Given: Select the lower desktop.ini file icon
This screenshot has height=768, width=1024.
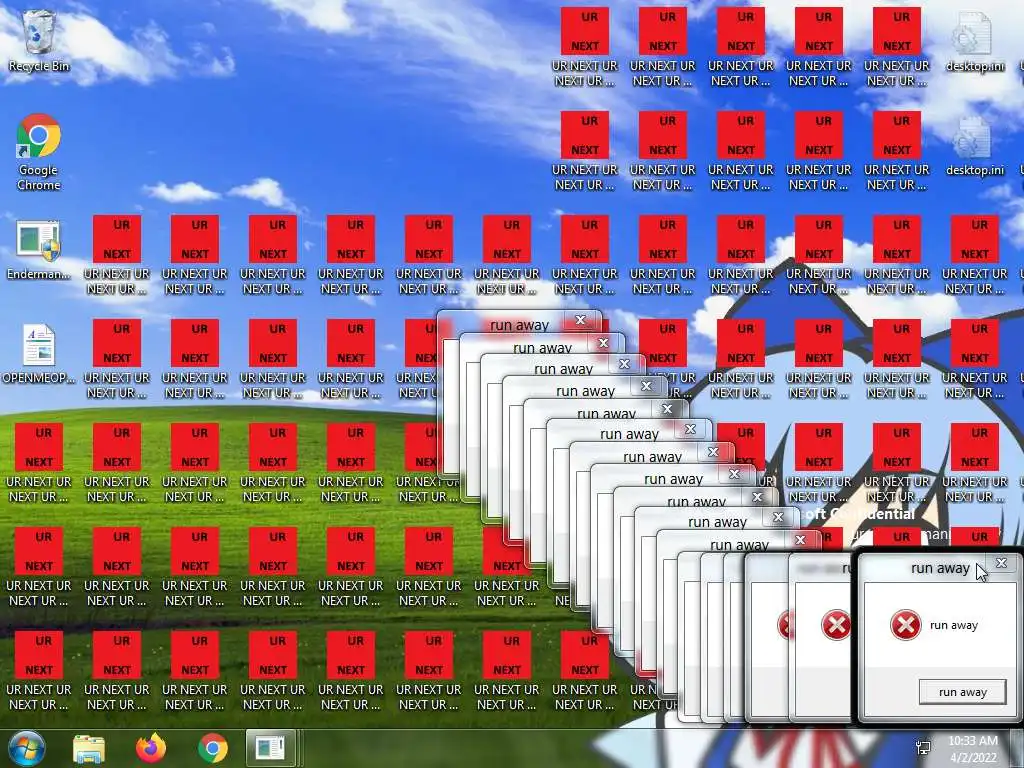Looking at the screenshot, I should tap(974, 145).
